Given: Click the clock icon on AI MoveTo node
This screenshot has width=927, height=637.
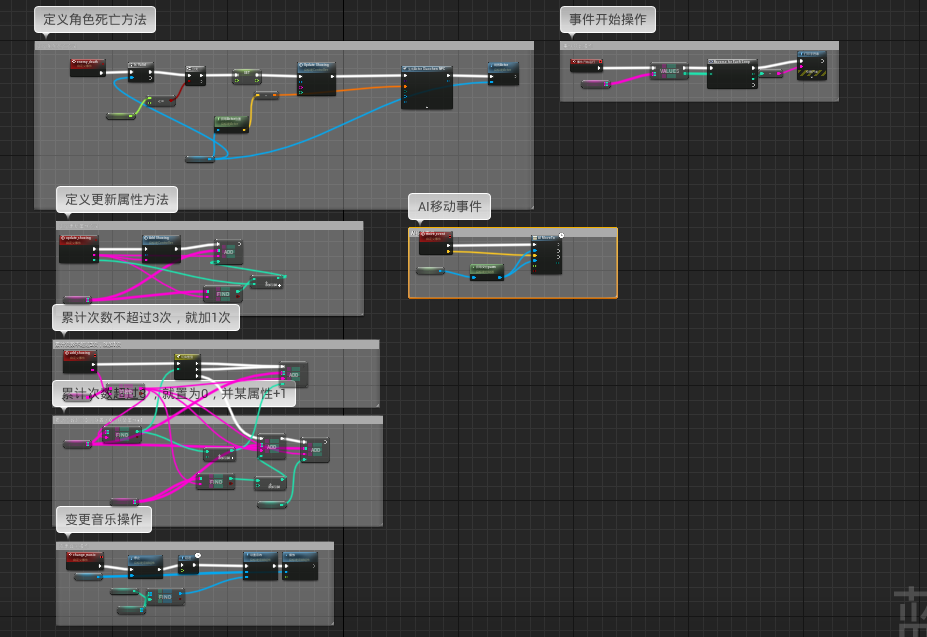Looking at the screenshot, I should pos(561,235).
